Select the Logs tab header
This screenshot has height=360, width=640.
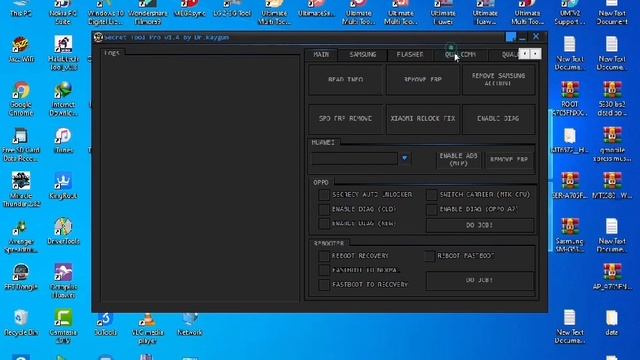click(x=112, y=53)
